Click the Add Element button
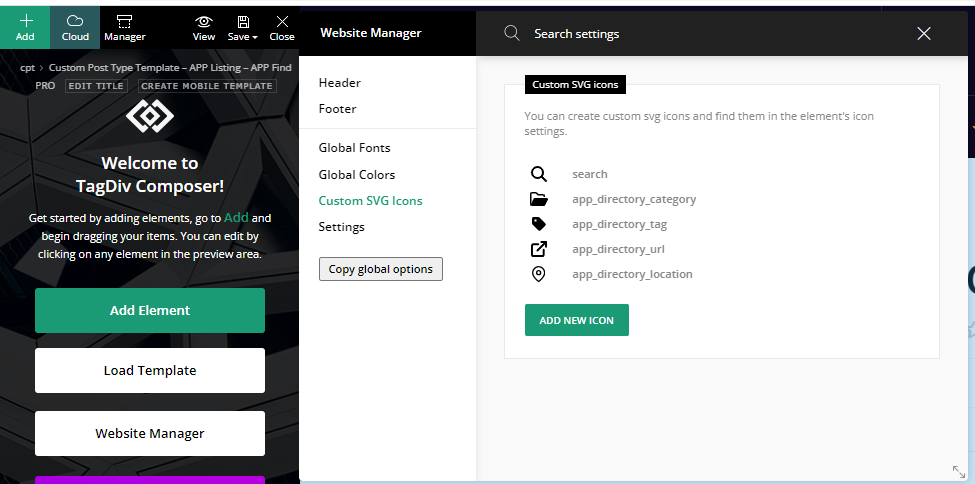 coord(150,310)
